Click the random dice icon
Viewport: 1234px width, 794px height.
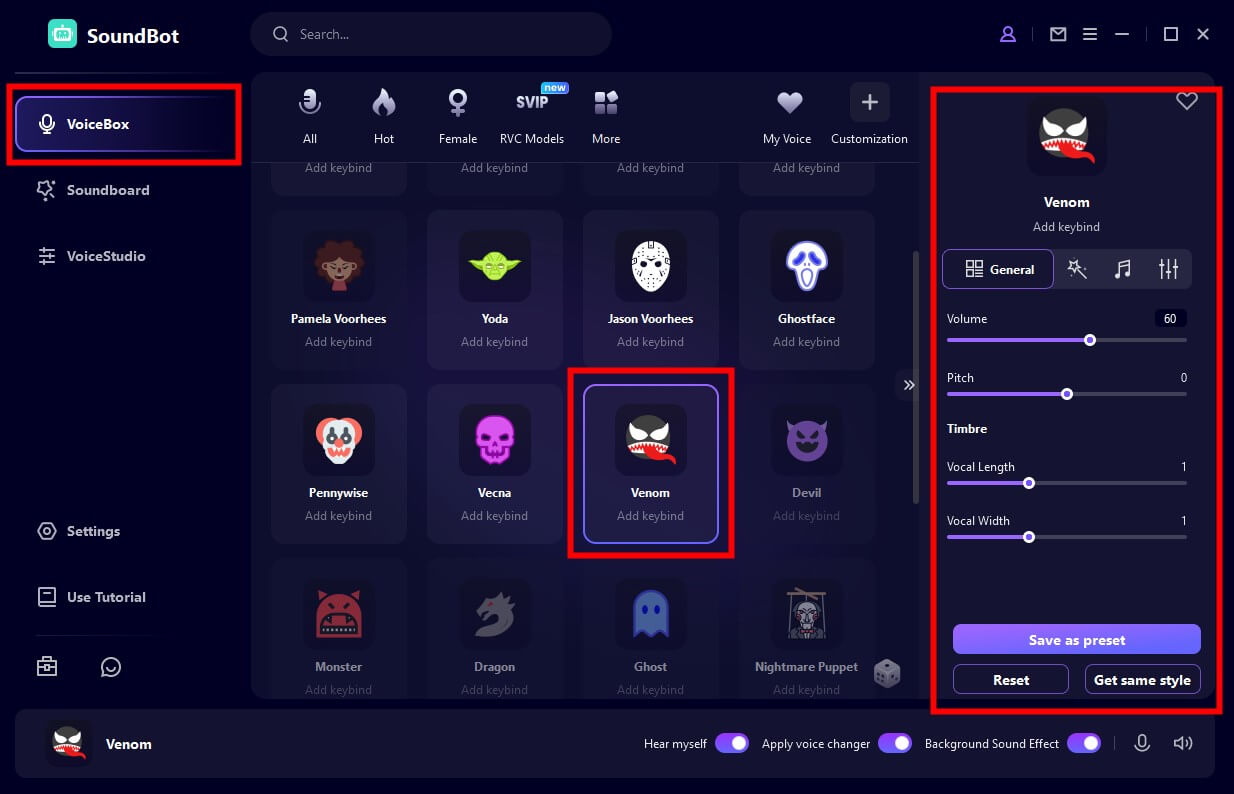click(x=886, y=673)
